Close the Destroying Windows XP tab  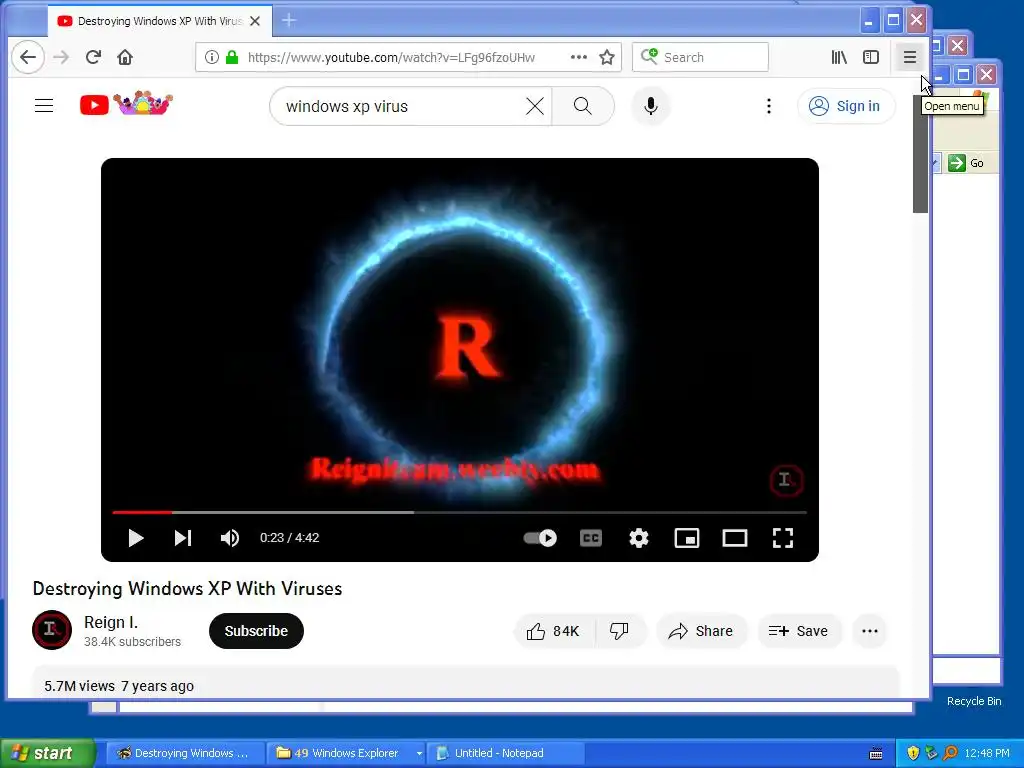point(255,21)
